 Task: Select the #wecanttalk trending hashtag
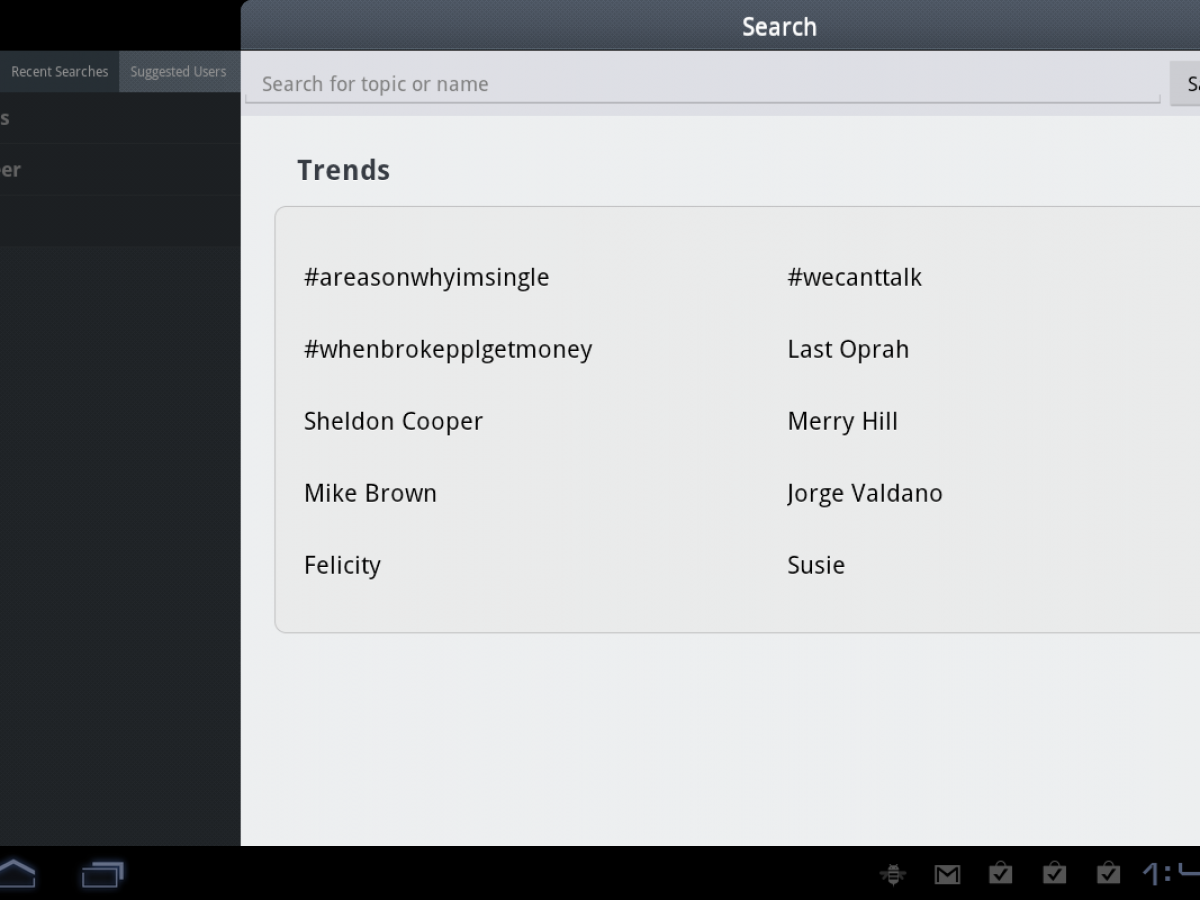(854, 277)
